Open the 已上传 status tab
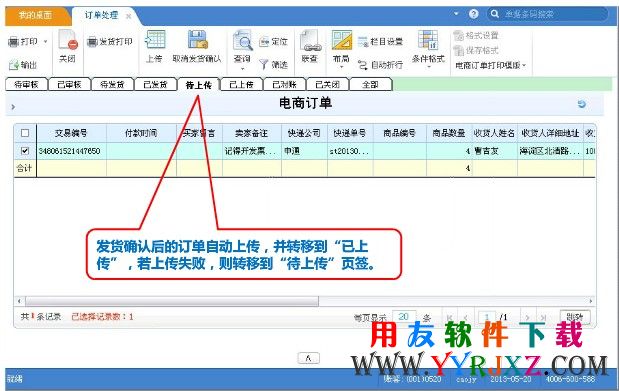The height and width of the screenshot is (391, 619). [x=242, y=84]
